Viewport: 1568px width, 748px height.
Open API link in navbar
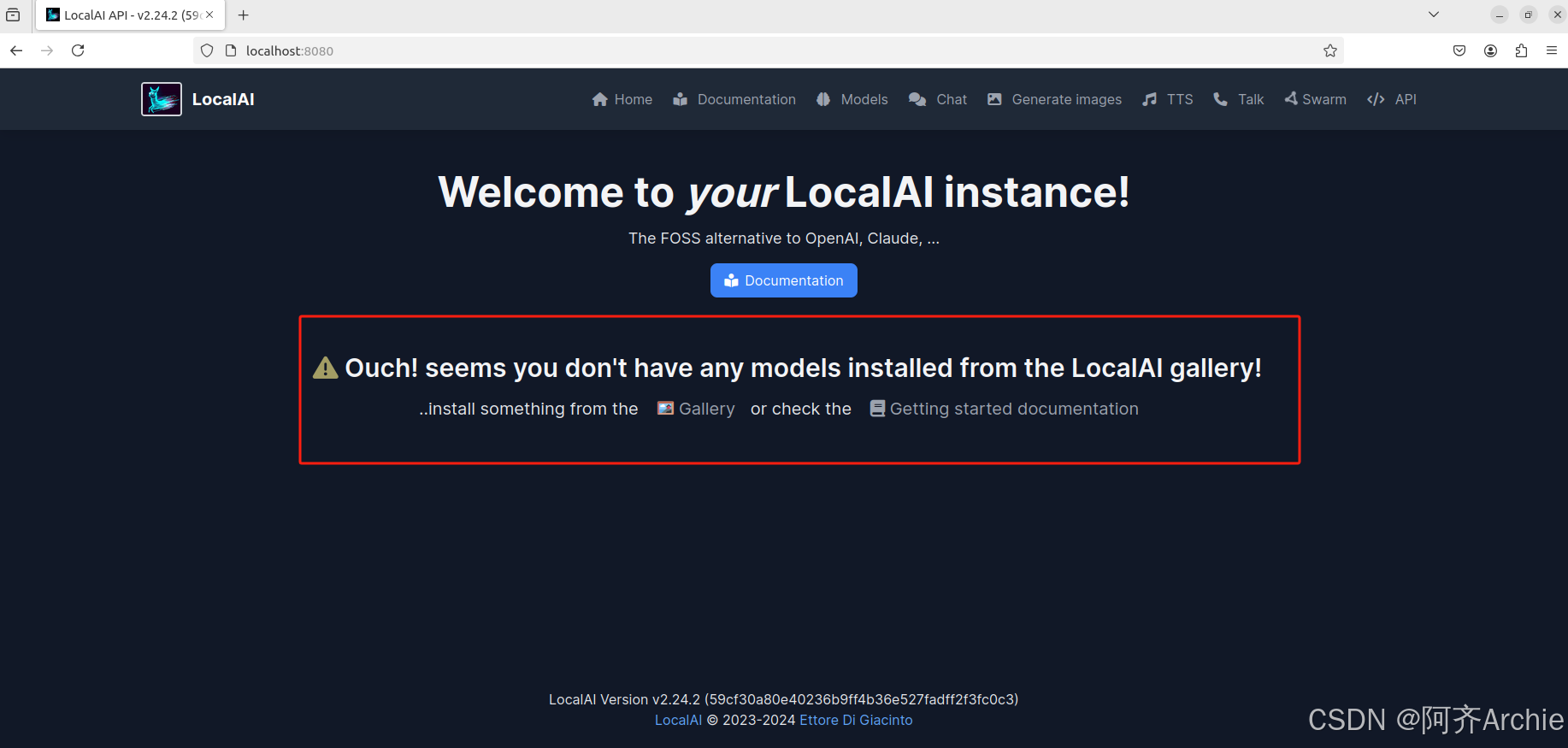click(1392, 99)
